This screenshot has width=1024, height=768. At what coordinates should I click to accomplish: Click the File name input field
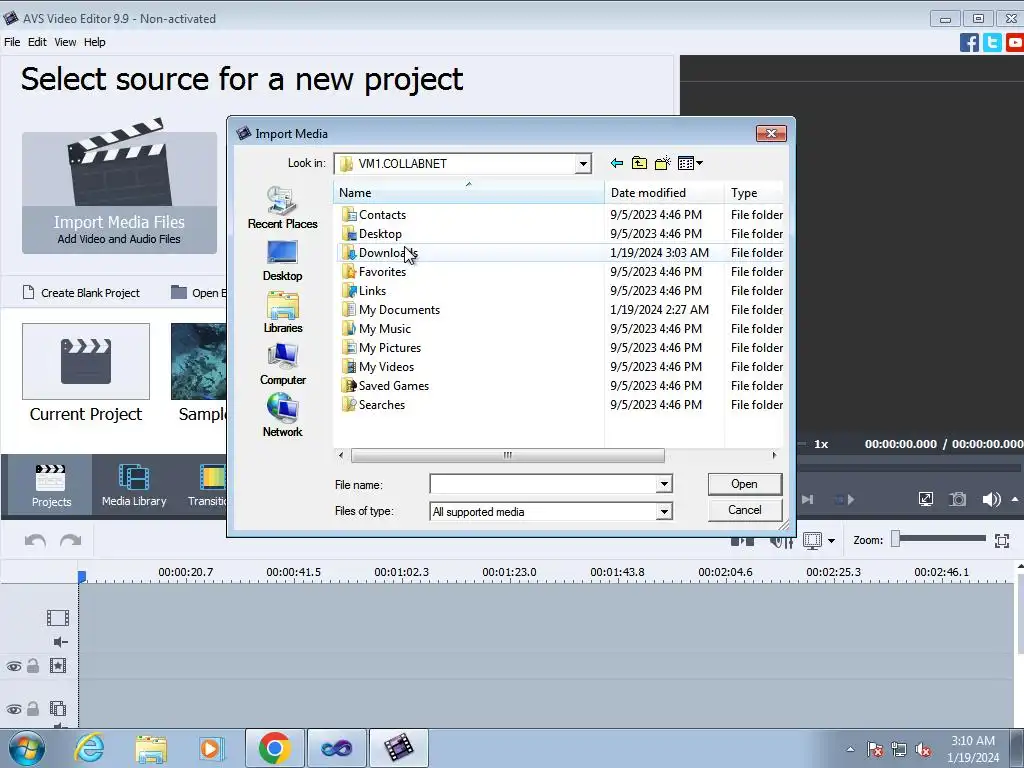coord(543,484)
